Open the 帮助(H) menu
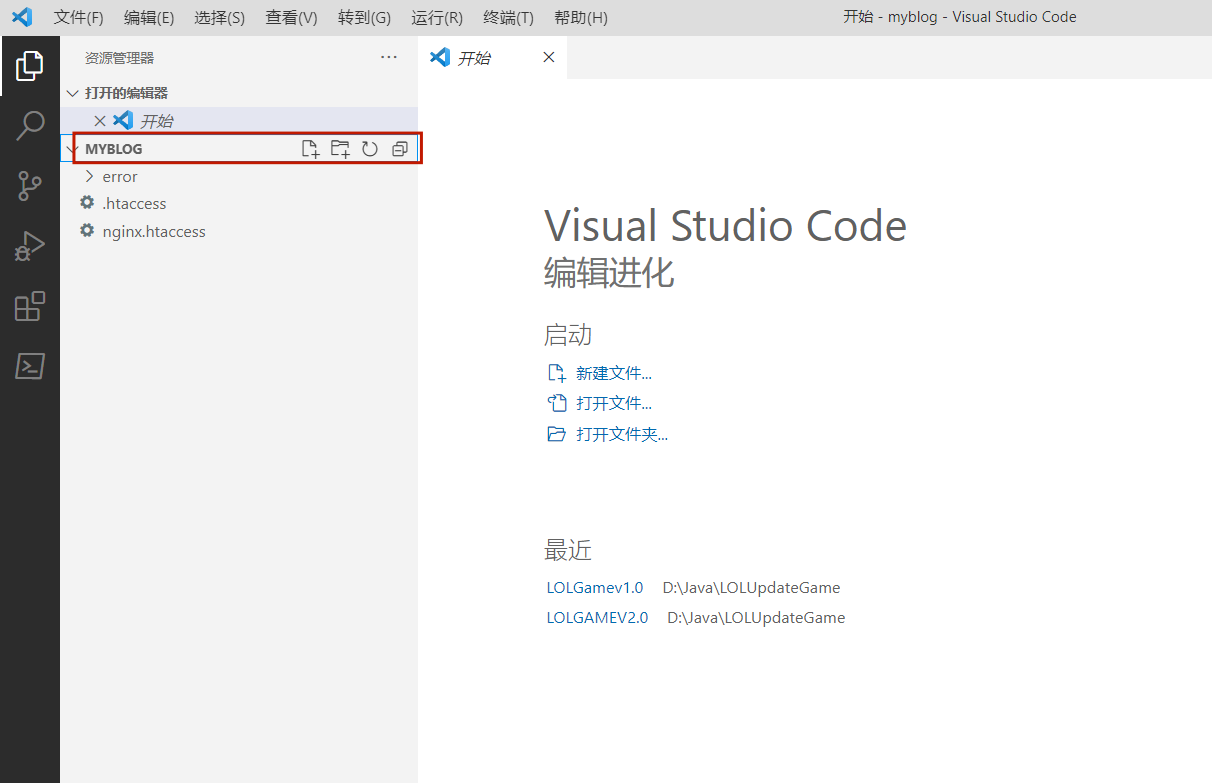 tap(581, 18)
